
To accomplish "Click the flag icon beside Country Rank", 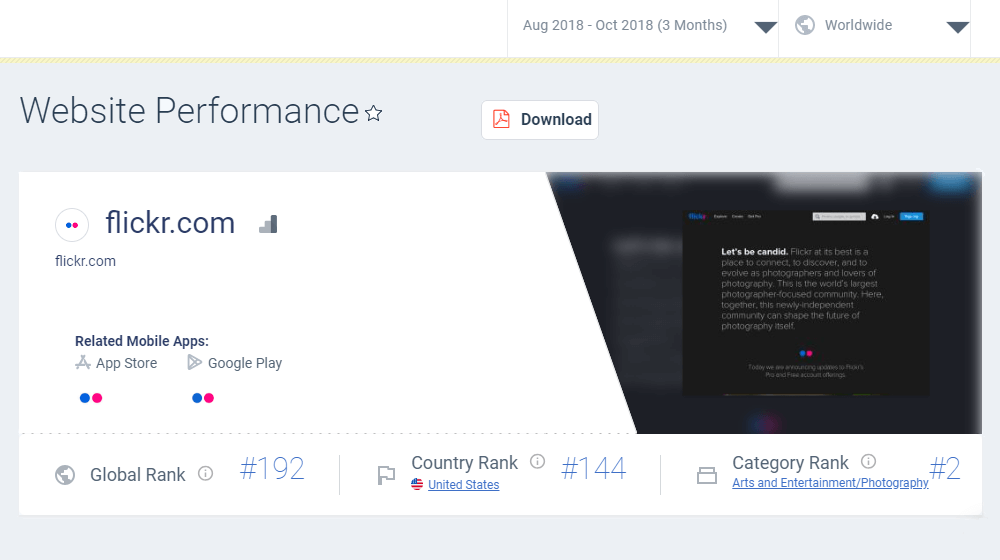I will click(x=386, y=475).
